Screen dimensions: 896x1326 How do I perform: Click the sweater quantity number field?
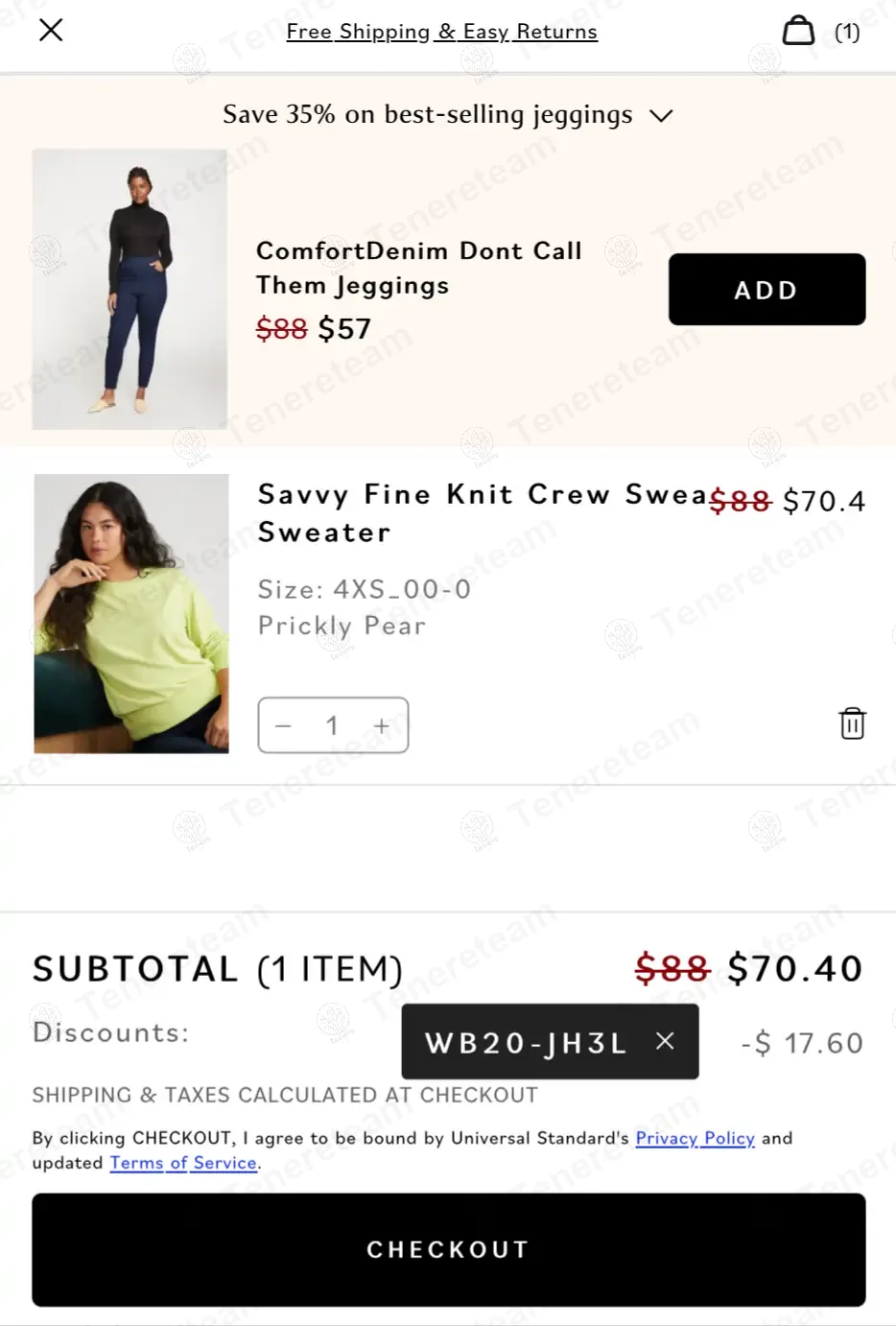(x=332, y=725)
